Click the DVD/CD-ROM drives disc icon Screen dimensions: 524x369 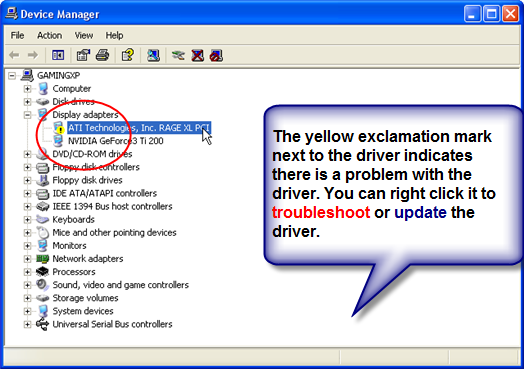tap(42, 154)
